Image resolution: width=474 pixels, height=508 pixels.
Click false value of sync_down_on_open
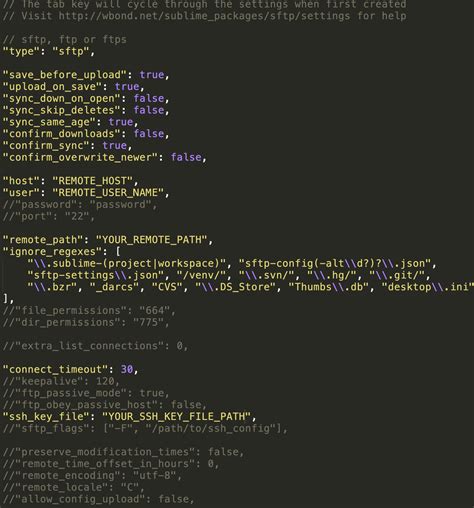point(149,98)
